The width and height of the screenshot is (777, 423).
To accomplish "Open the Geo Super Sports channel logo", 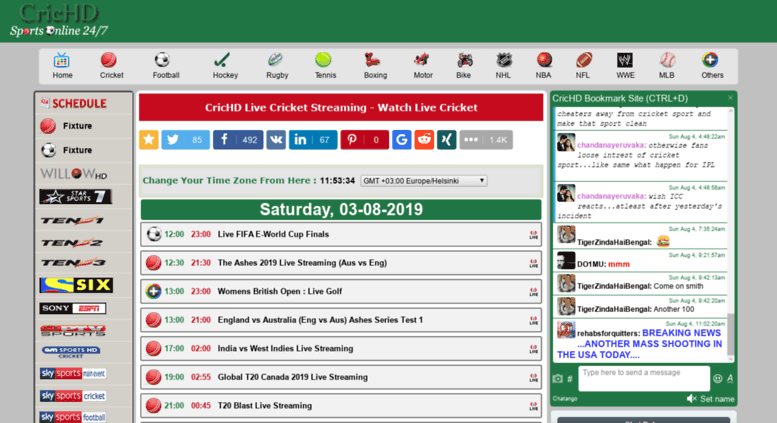I will click(73, 330).
